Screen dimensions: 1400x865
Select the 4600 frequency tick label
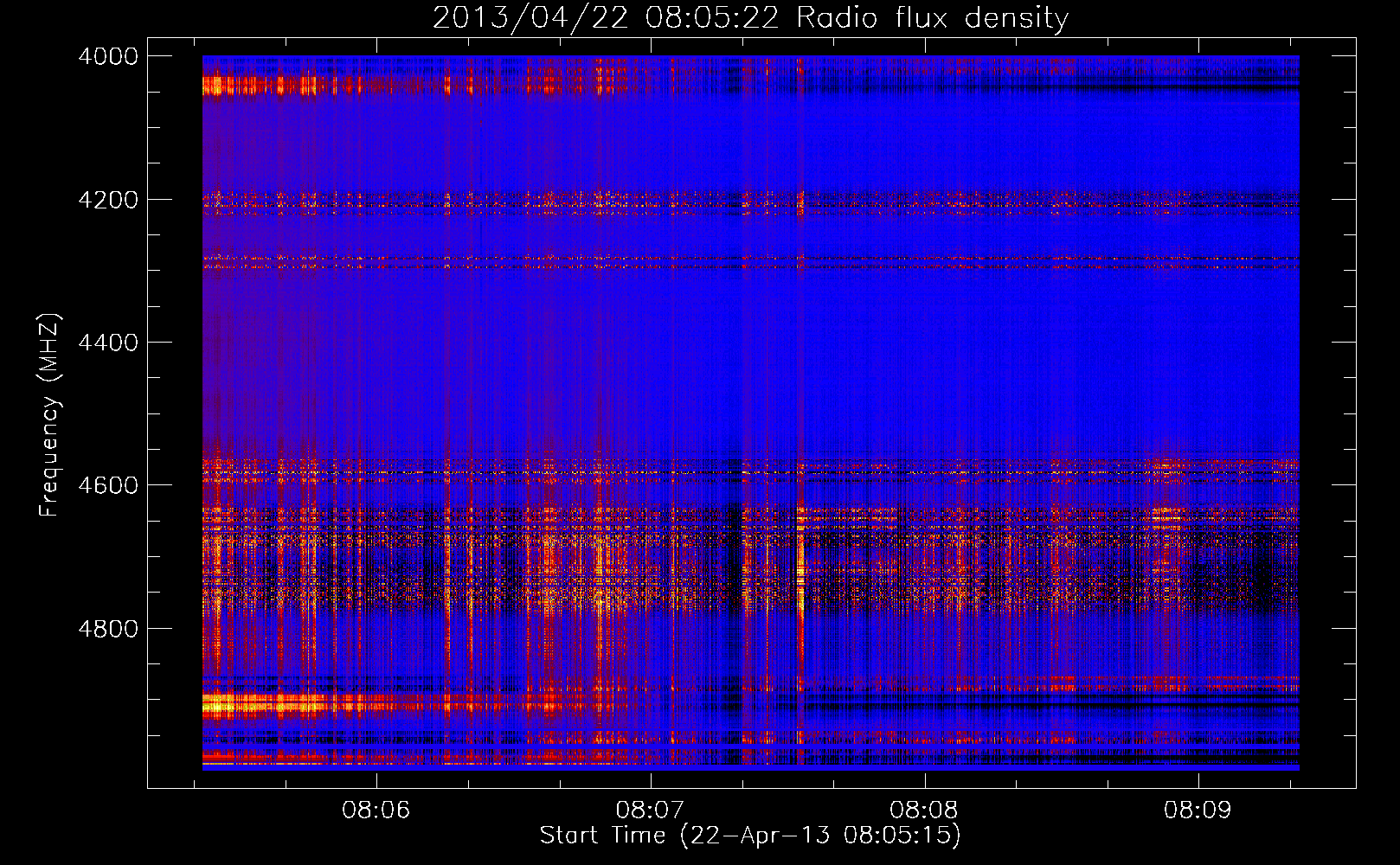click(x=108, y=485)
